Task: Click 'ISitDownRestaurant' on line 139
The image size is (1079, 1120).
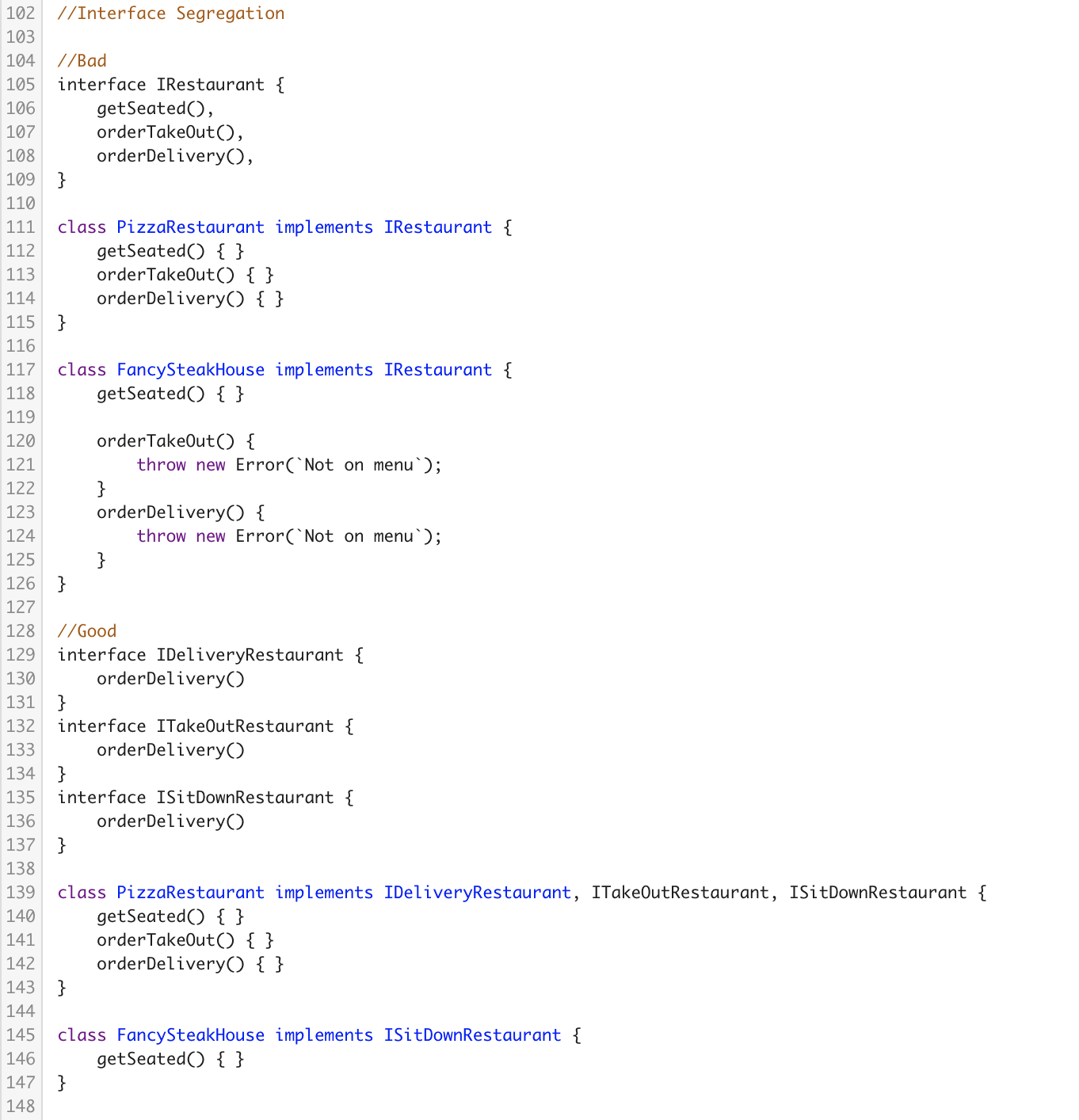Action: (x=879, y=893)
